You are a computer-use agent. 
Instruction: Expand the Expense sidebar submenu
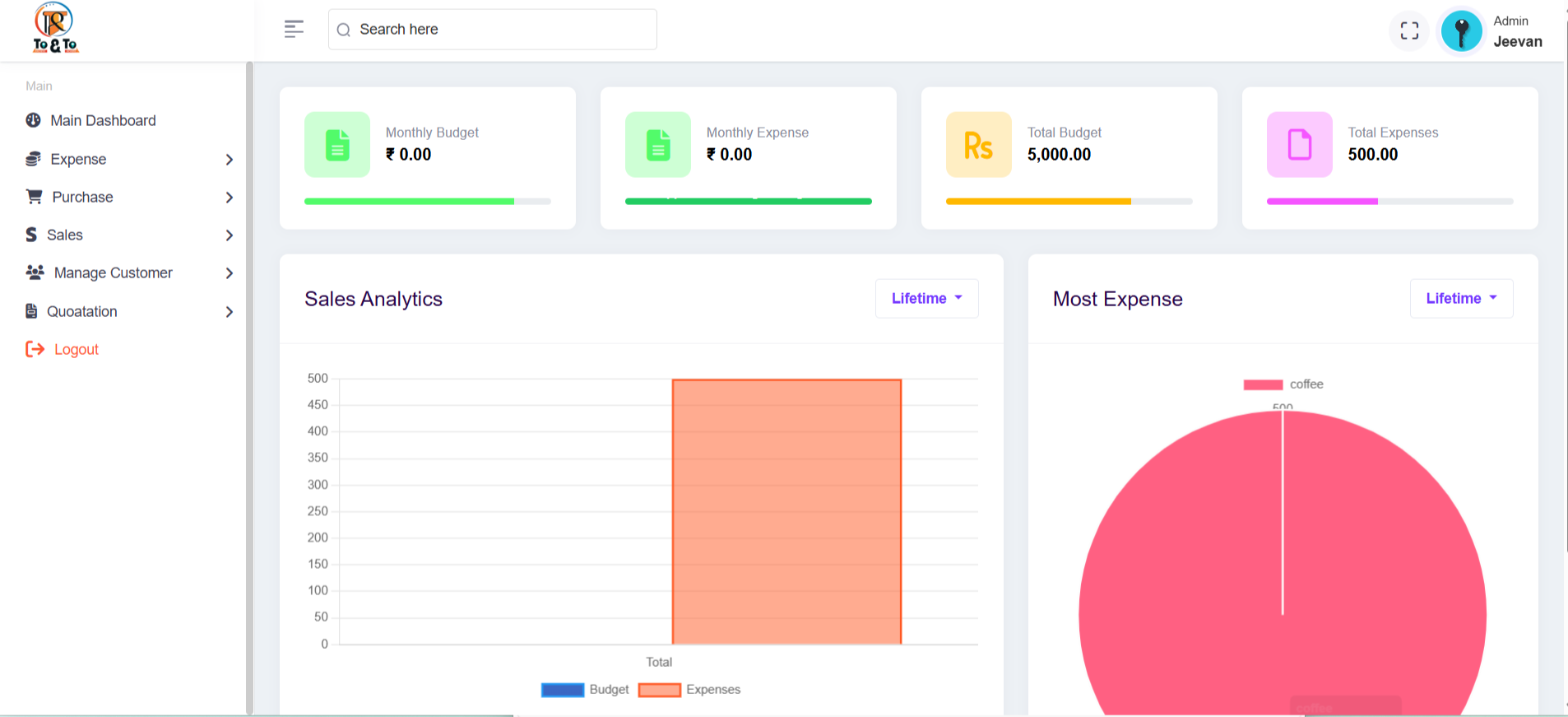[129, 160]
